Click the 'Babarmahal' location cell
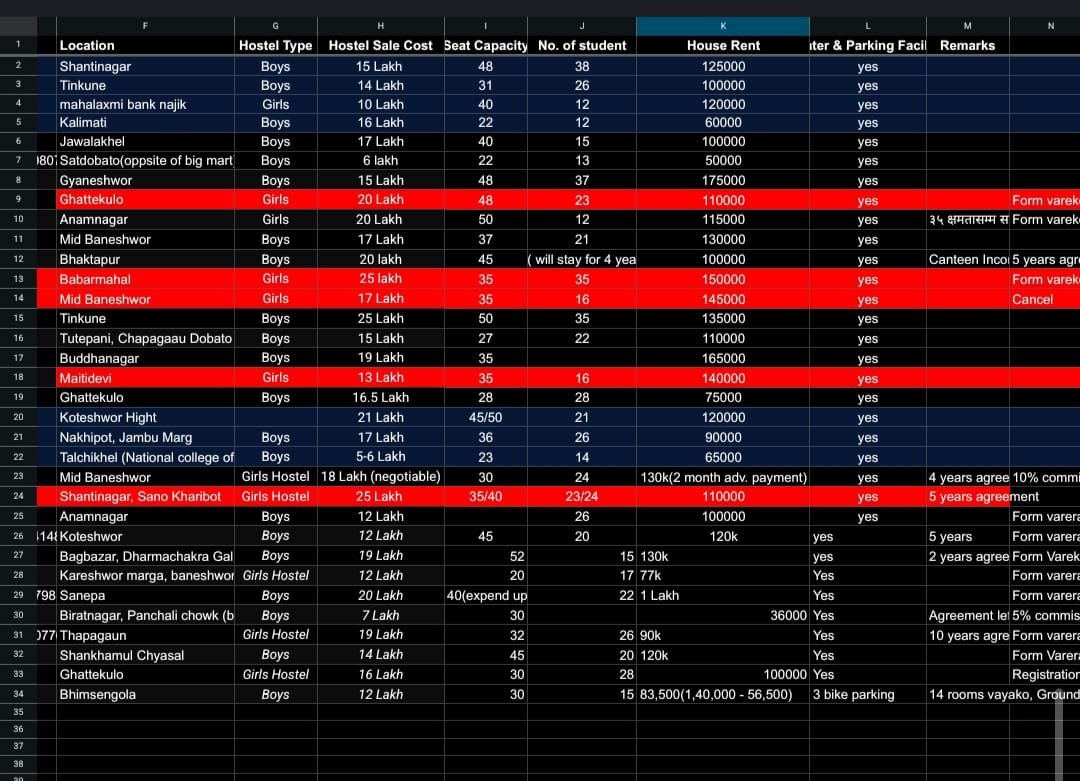This screenshot has height=781, width=1080. [x=145, y=280]
